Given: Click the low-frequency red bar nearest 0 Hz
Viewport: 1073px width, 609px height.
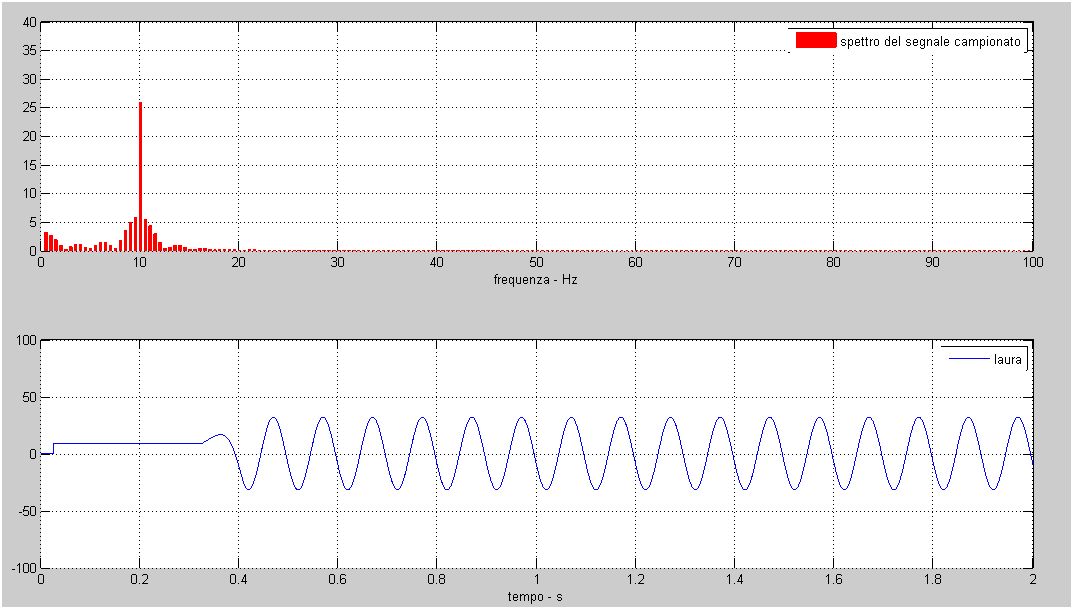Looking at the screenshot, I should [45, 241].
